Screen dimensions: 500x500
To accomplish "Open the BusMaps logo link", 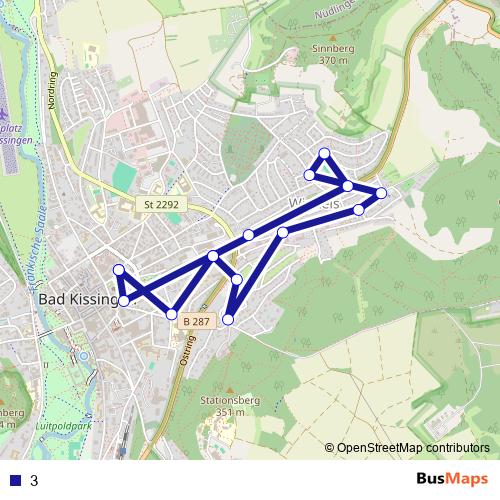I will click(x=452, y=479).
